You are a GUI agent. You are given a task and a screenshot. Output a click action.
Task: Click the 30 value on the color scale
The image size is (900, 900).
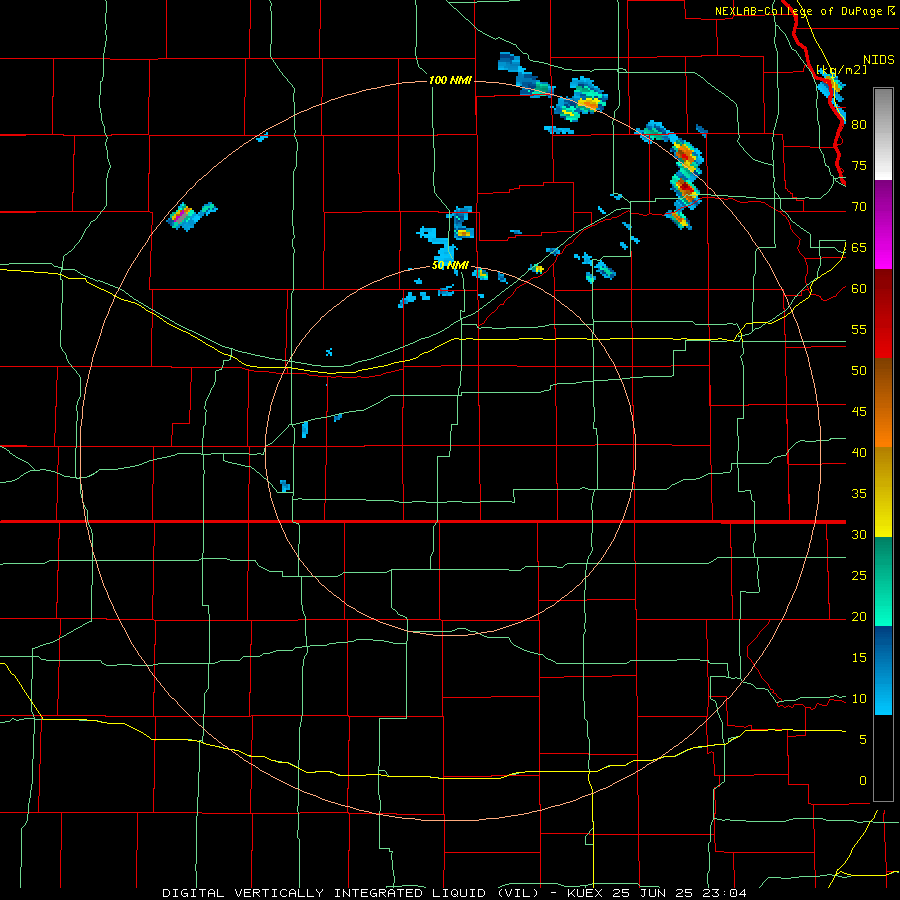(859, 534)
